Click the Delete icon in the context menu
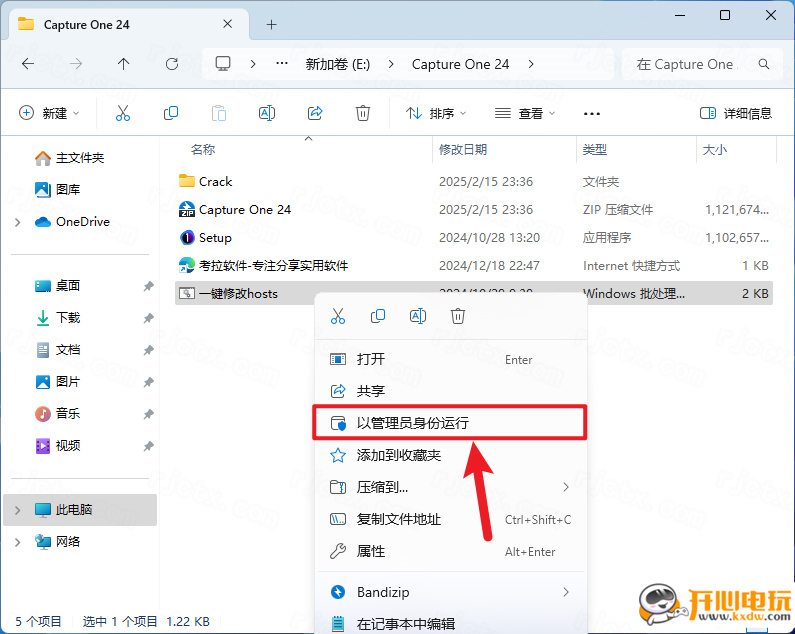 coord(457,316)
